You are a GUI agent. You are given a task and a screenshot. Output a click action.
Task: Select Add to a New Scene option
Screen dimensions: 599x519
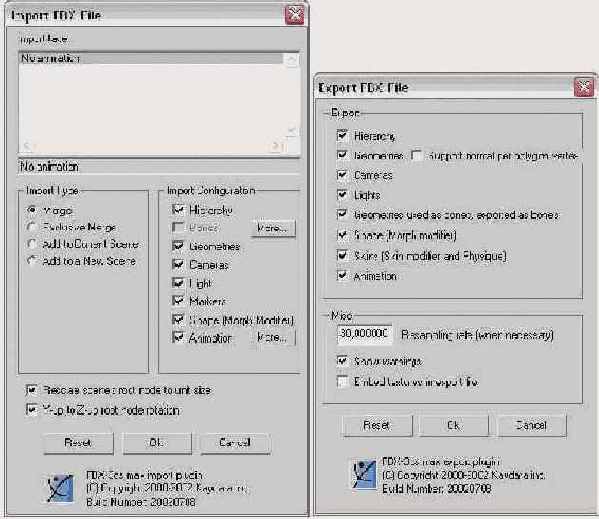(32, 260)
